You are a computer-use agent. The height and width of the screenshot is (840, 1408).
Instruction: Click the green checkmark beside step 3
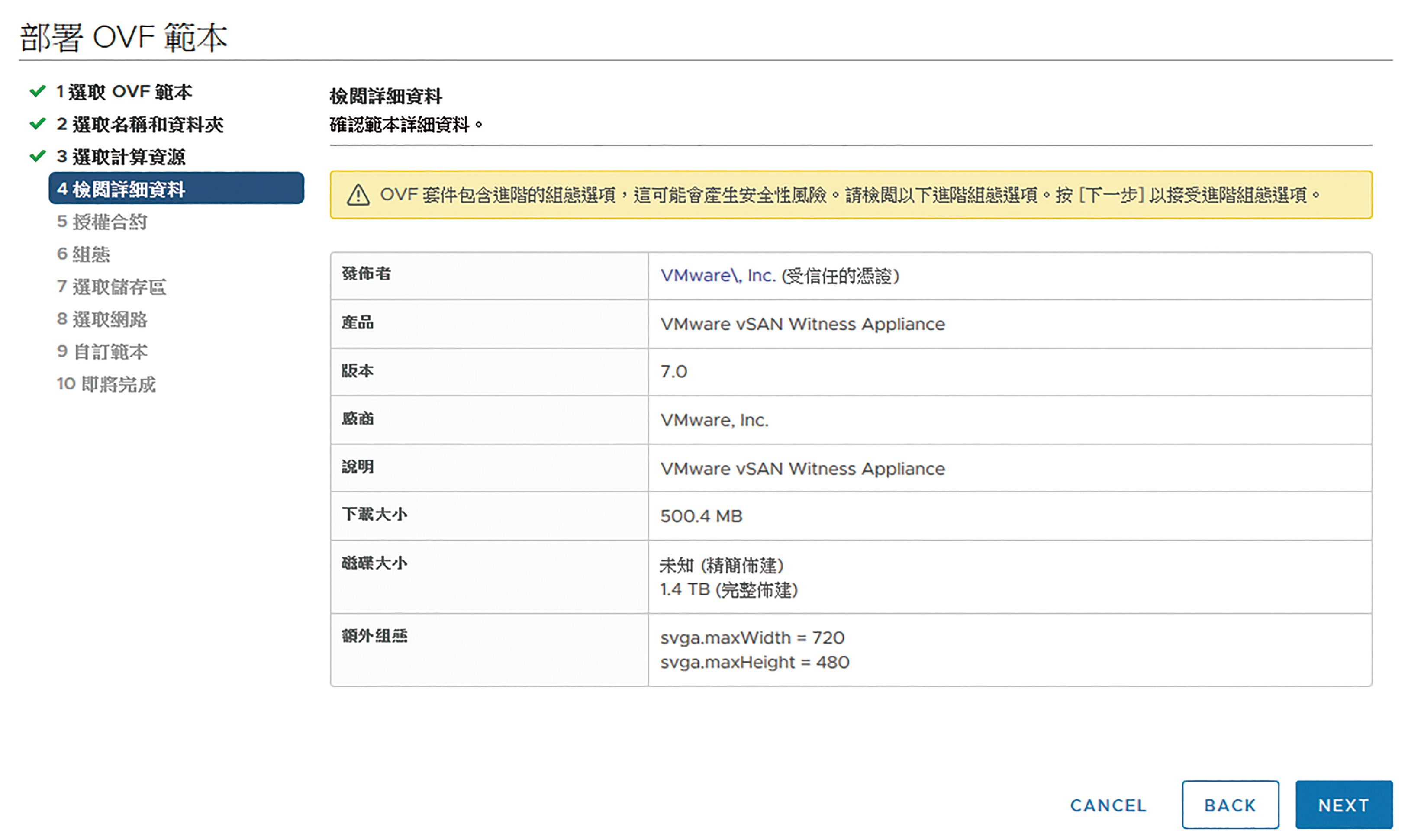coord(37,156)
